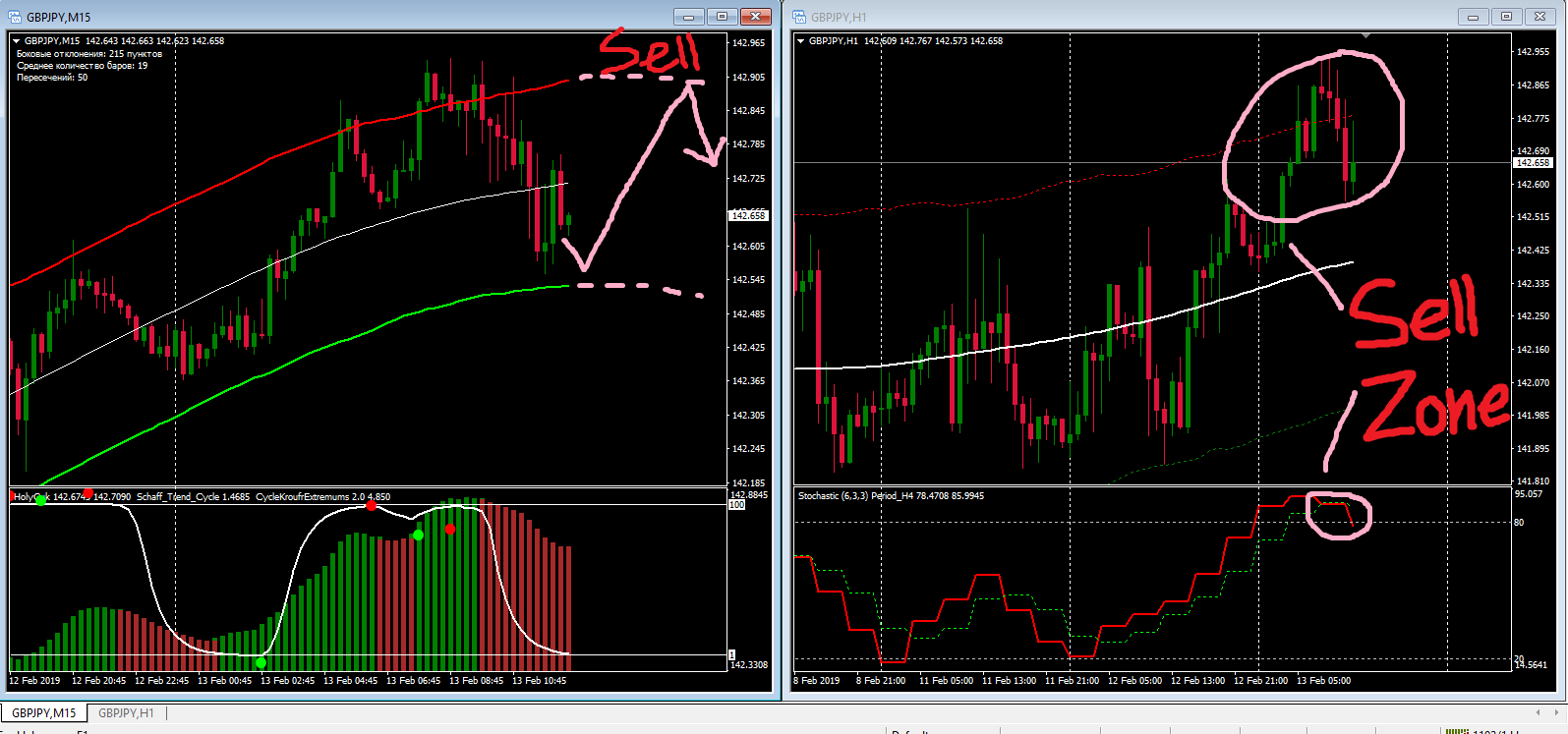Switch to the GBPJPY,M15 chart tab
This screenshot has height=734, width=1568.
[x=44, y=712]
